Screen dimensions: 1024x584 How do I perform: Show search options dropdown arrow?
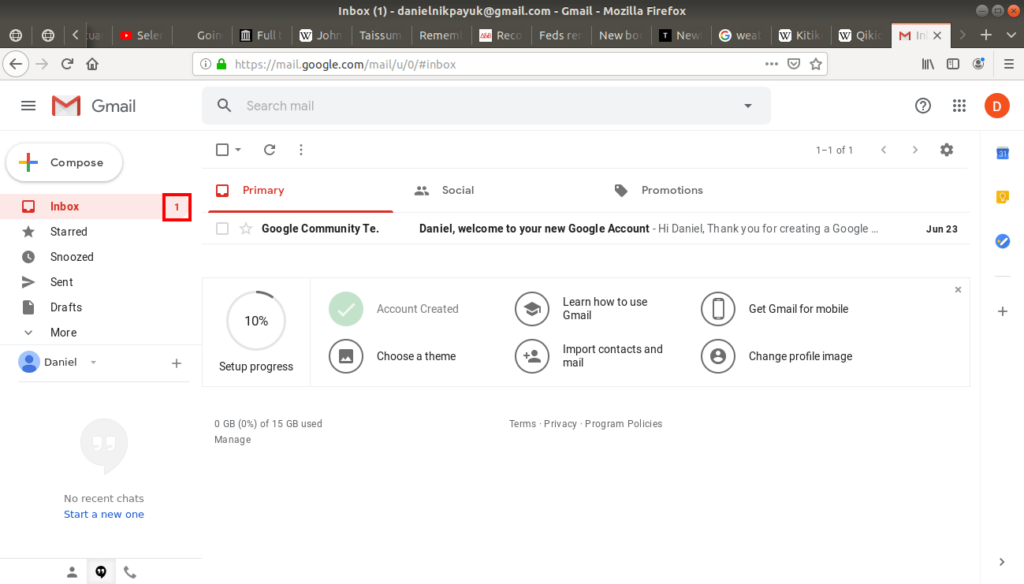tap(748, 106)
